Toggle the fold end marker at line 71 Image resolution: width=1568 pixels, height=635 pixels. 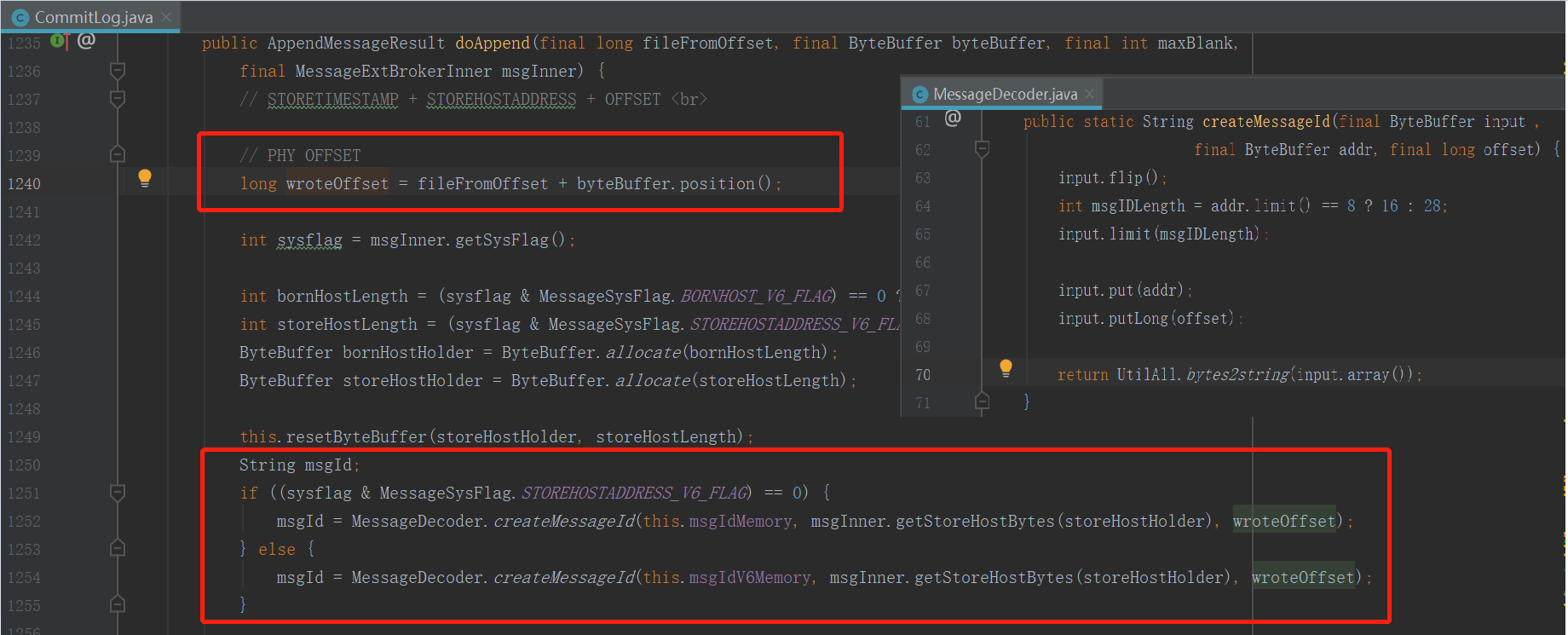(x=982, y=401)
